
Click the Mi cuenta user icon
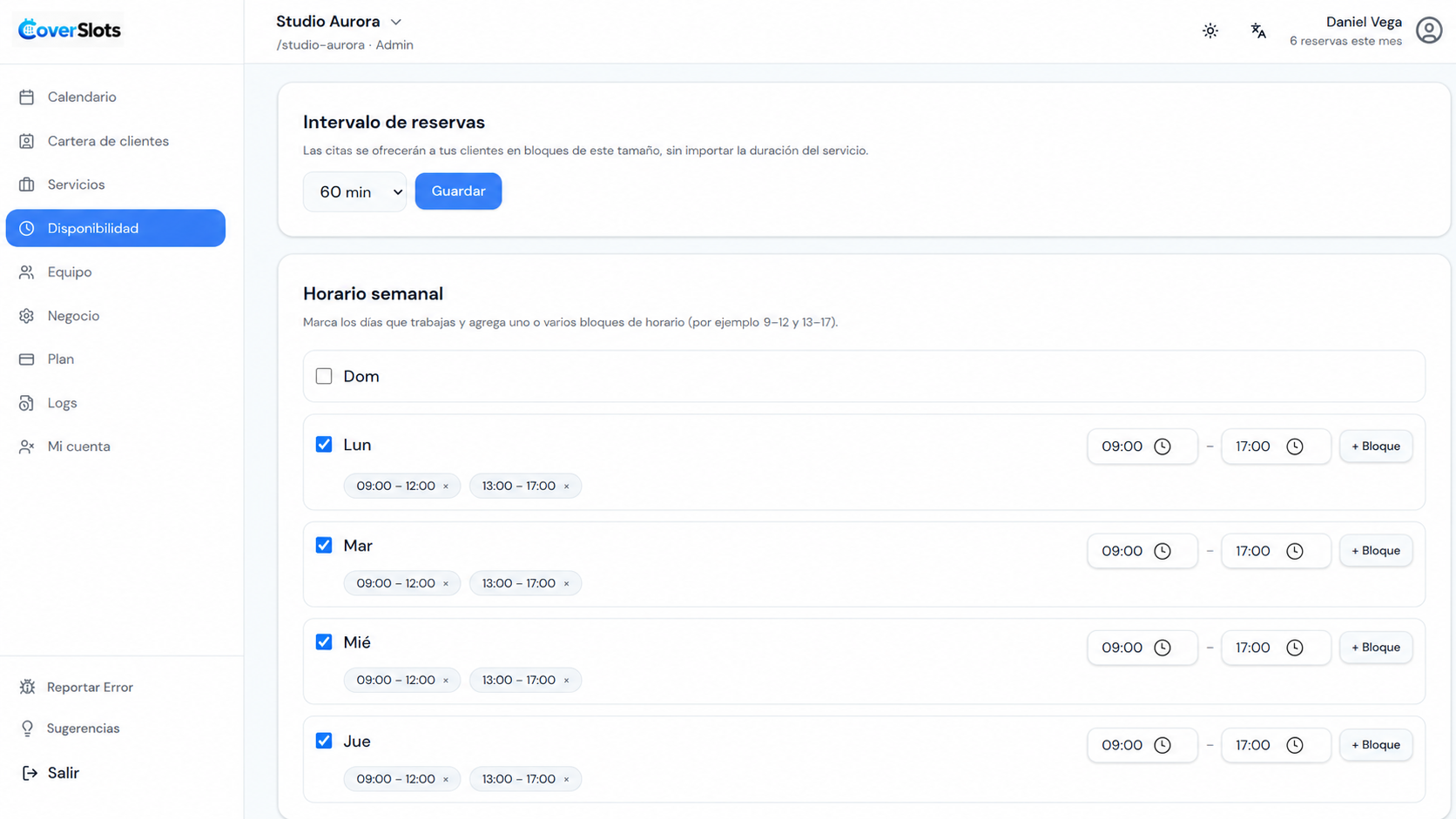(27, 446)
